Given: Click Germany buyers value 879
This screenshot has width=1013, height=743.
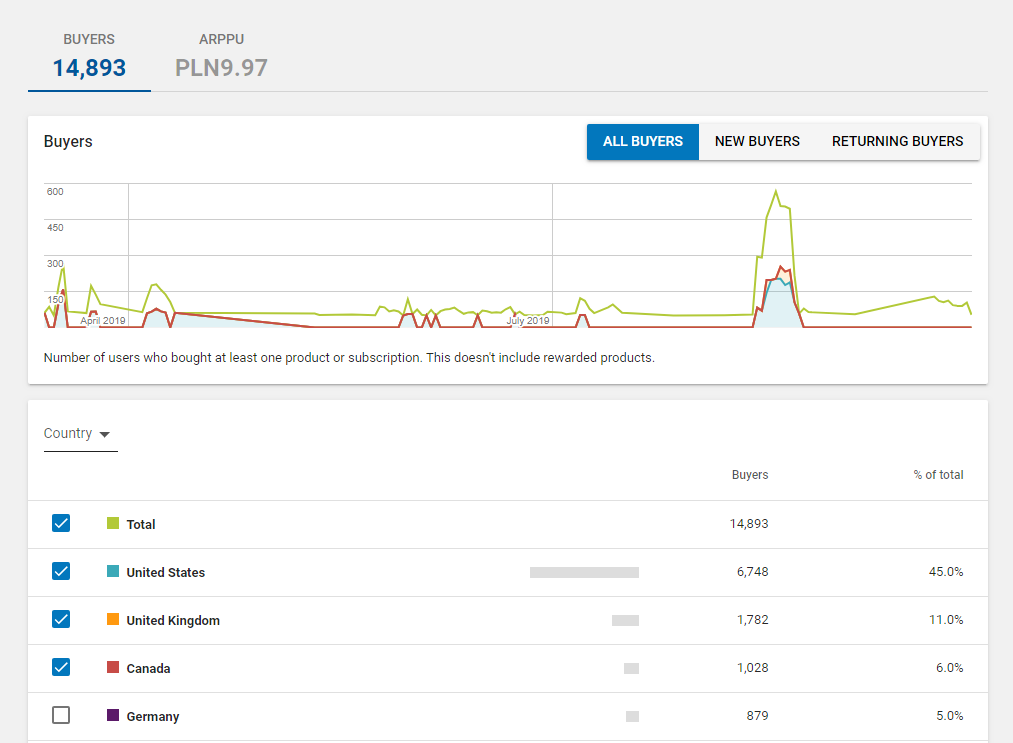Looking at the screenshot, I should point(757,716).
